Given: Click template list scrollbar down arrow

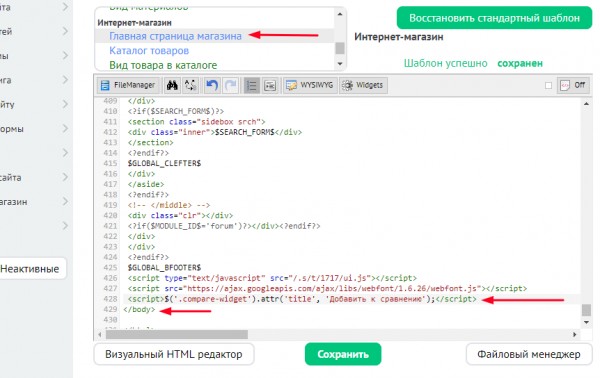Looking at the screenshot, I should click(x=340, y=64).
